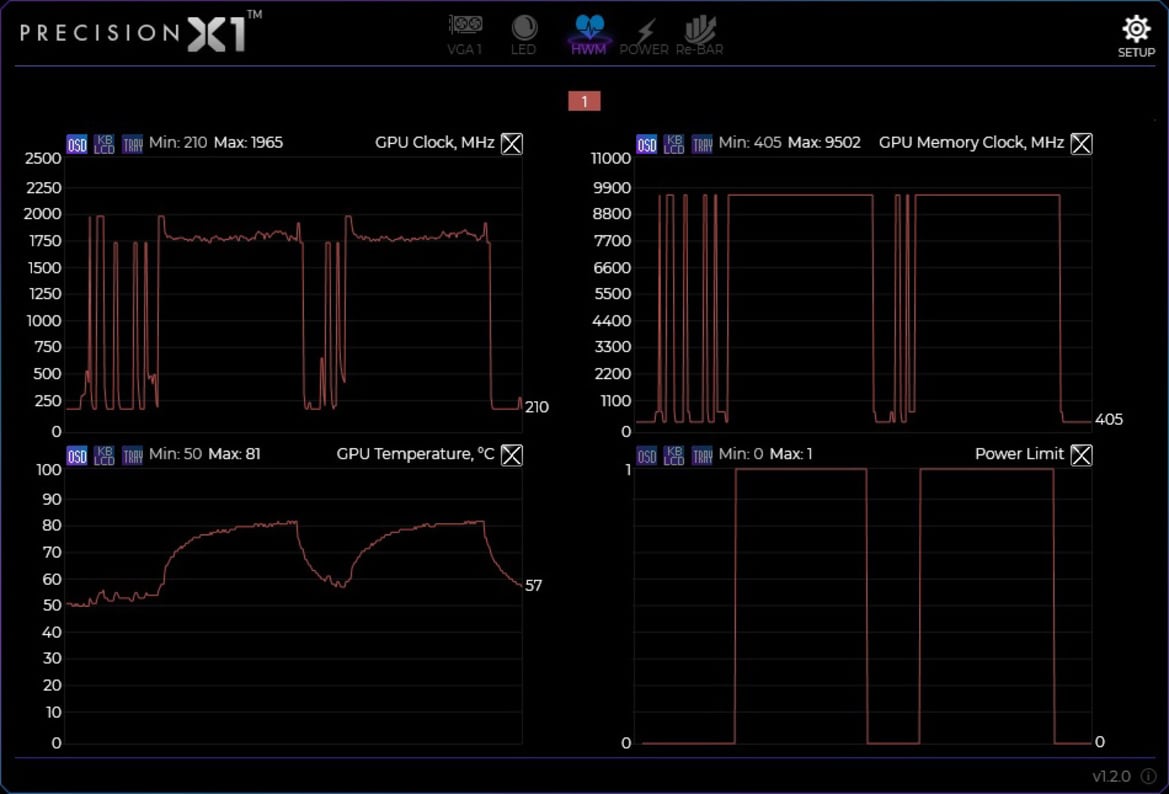Switch to the Re-BAR tab
This screenshot has height=794, width=1169.
(x=699, y=35)
